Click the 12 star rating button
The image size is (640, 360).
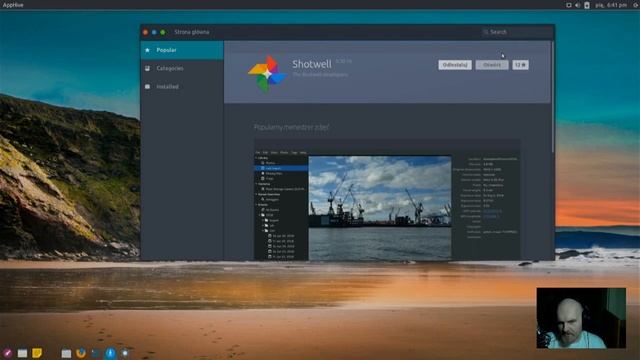tap(520, 65)
